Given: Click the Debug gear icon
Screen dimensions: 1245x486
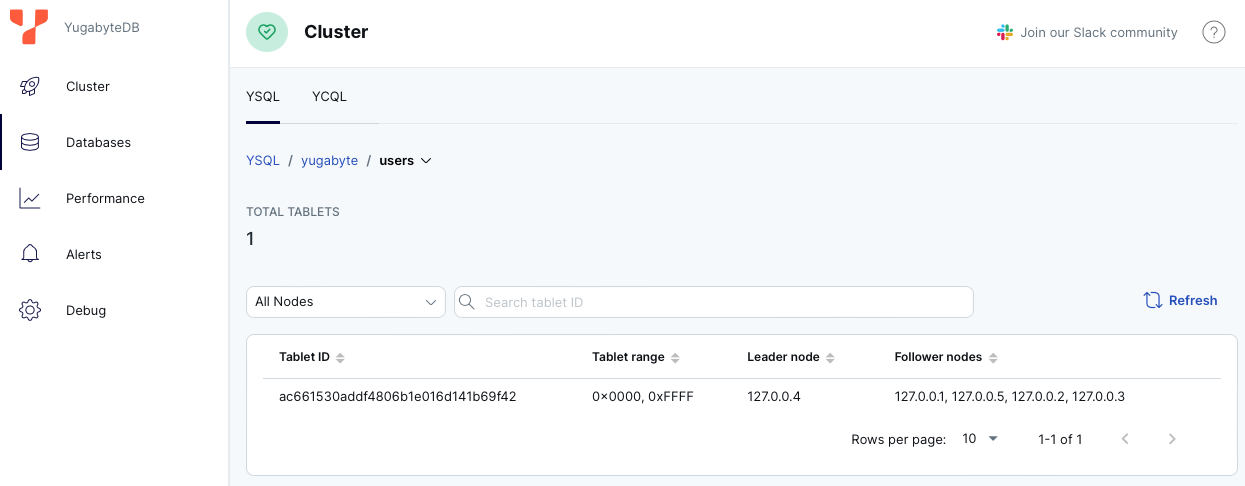Looking at the screenshot, I should 30,311.
